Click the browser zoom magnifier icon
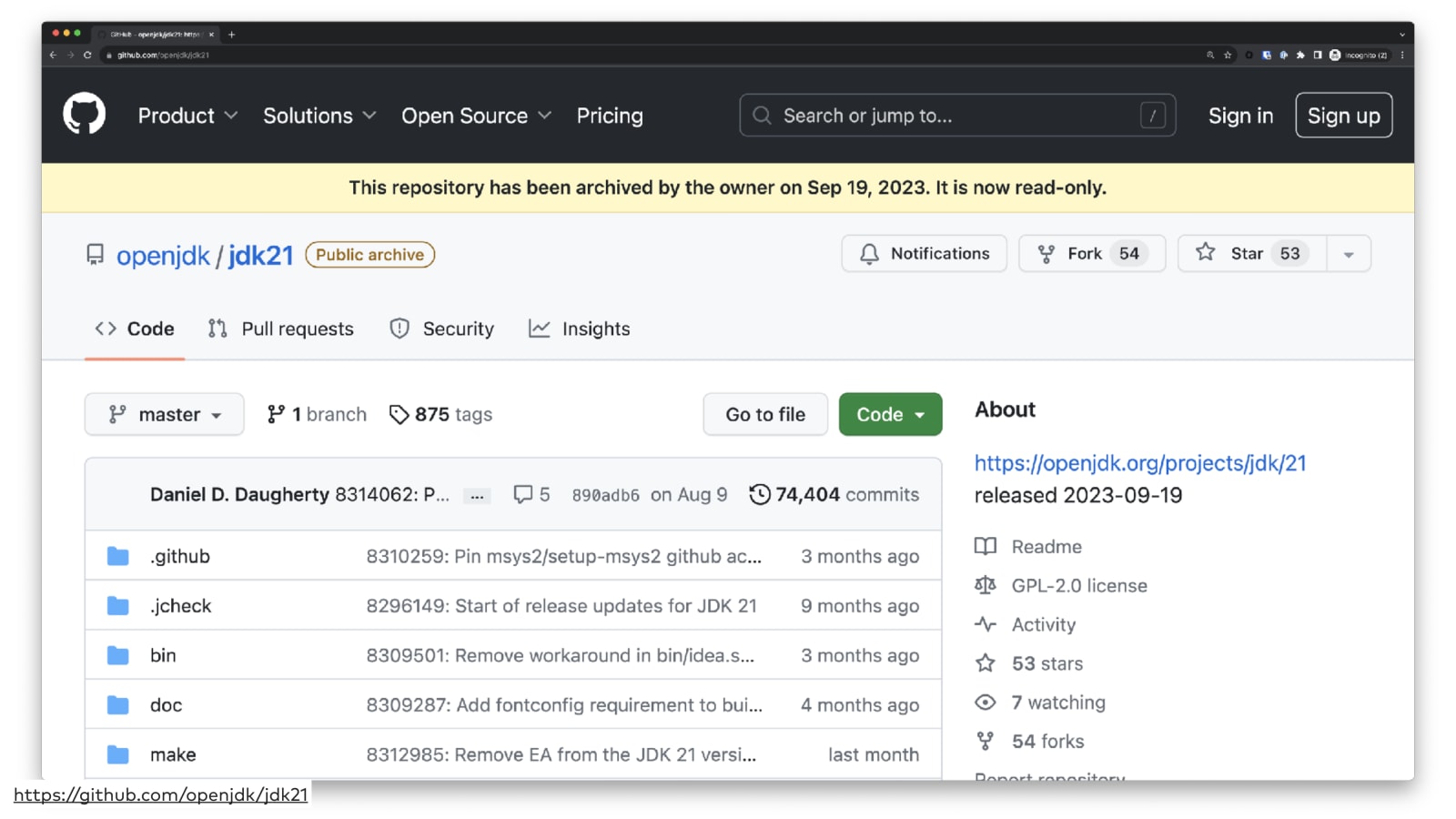Screen dimensions: 1456x819 click(1210, 56)
